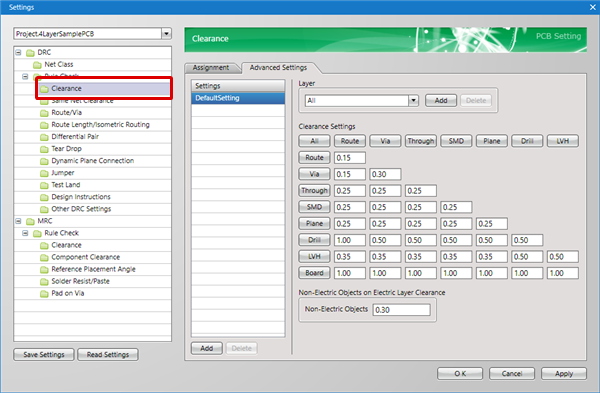Open the Layer dropdown showing All
This screenshot has width=600, height=393.
413,101
